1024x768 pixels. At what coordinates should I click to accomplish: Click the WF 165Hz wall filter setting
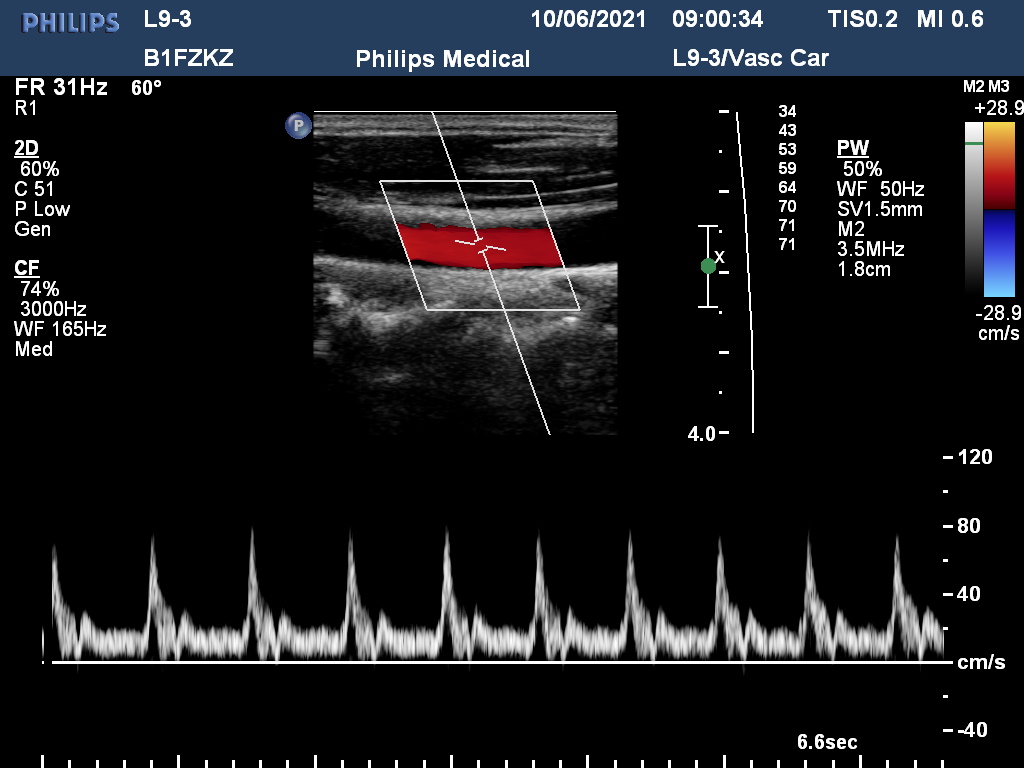[x=60, y=329]
